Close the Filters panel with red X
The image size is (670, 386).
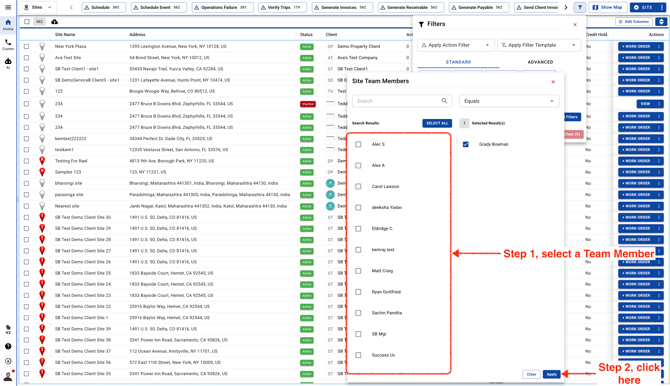[575, 24]
